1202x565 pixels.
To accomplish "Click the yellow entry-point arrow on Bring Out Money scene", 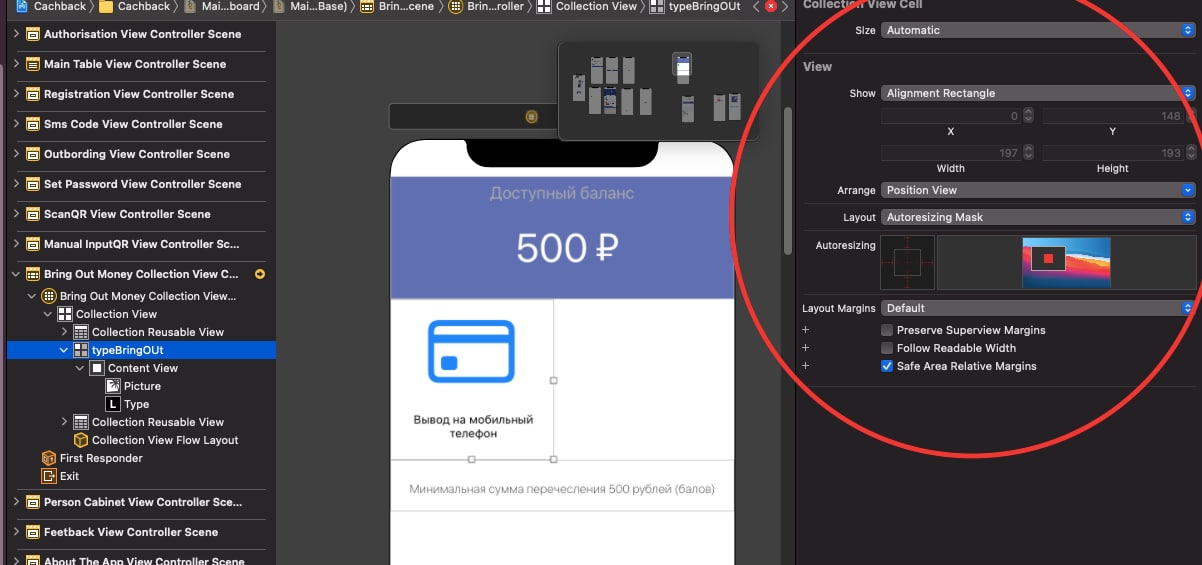I will click(x=260, y=274).
